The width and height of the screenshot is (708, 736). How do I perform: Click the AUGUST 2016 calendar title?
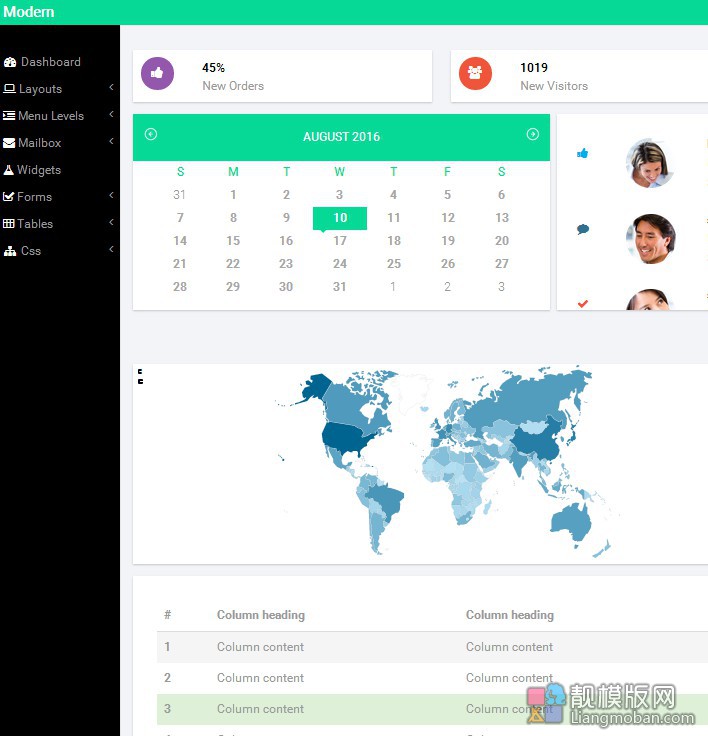tap(341, 137)
